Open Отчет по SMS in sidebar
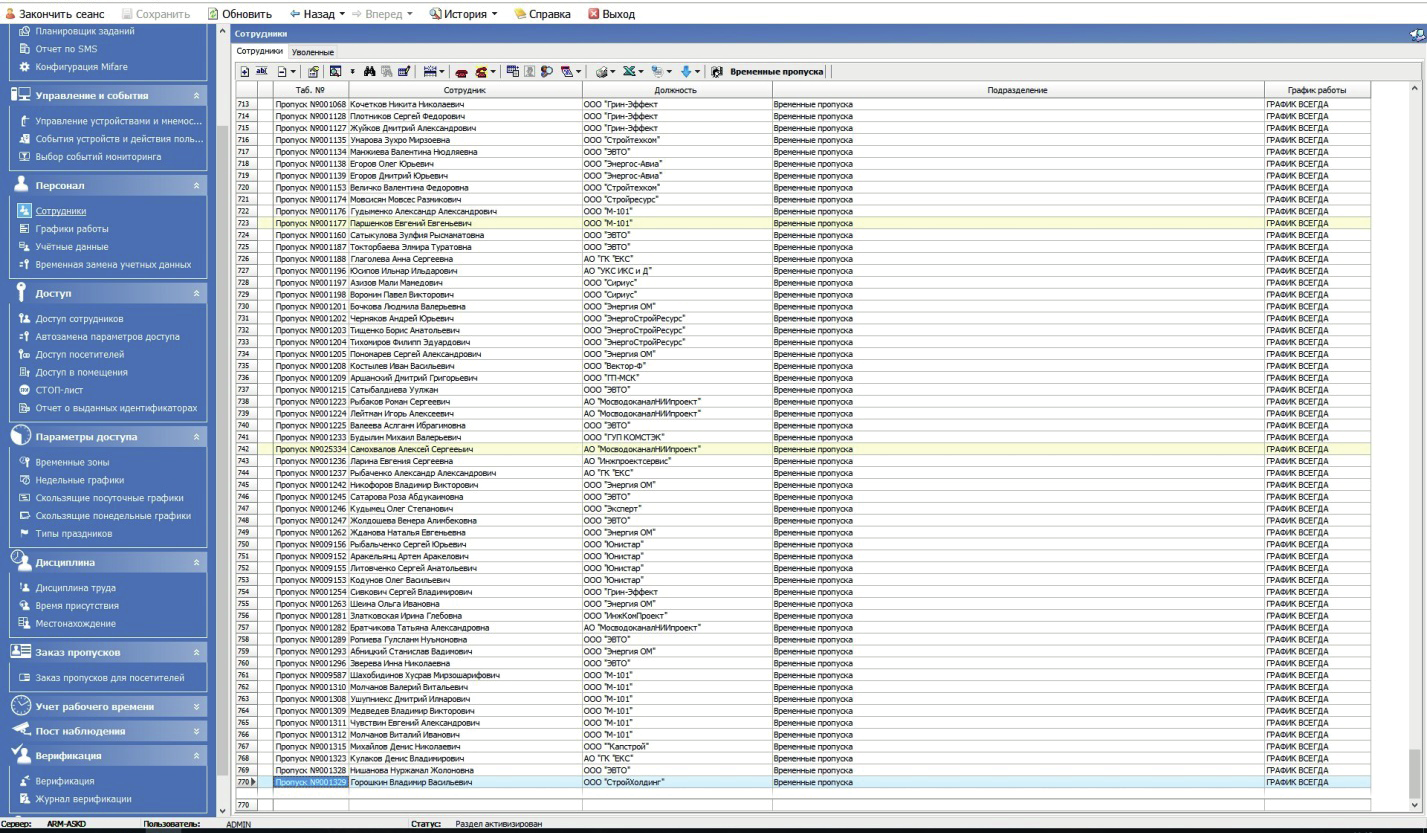 pos(66,49)
